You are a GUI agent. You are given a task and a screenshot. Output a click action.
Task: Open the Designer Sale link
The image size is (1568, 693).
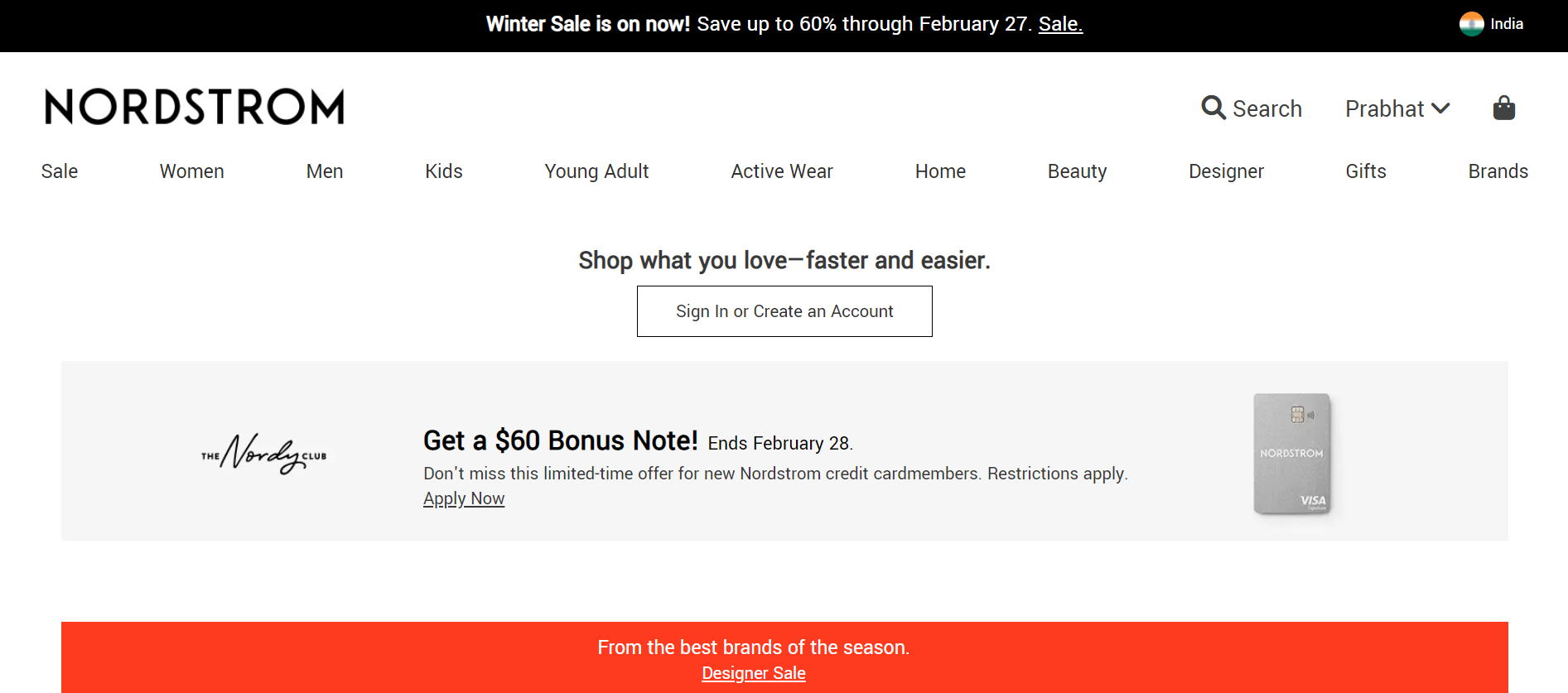[754, 673]
